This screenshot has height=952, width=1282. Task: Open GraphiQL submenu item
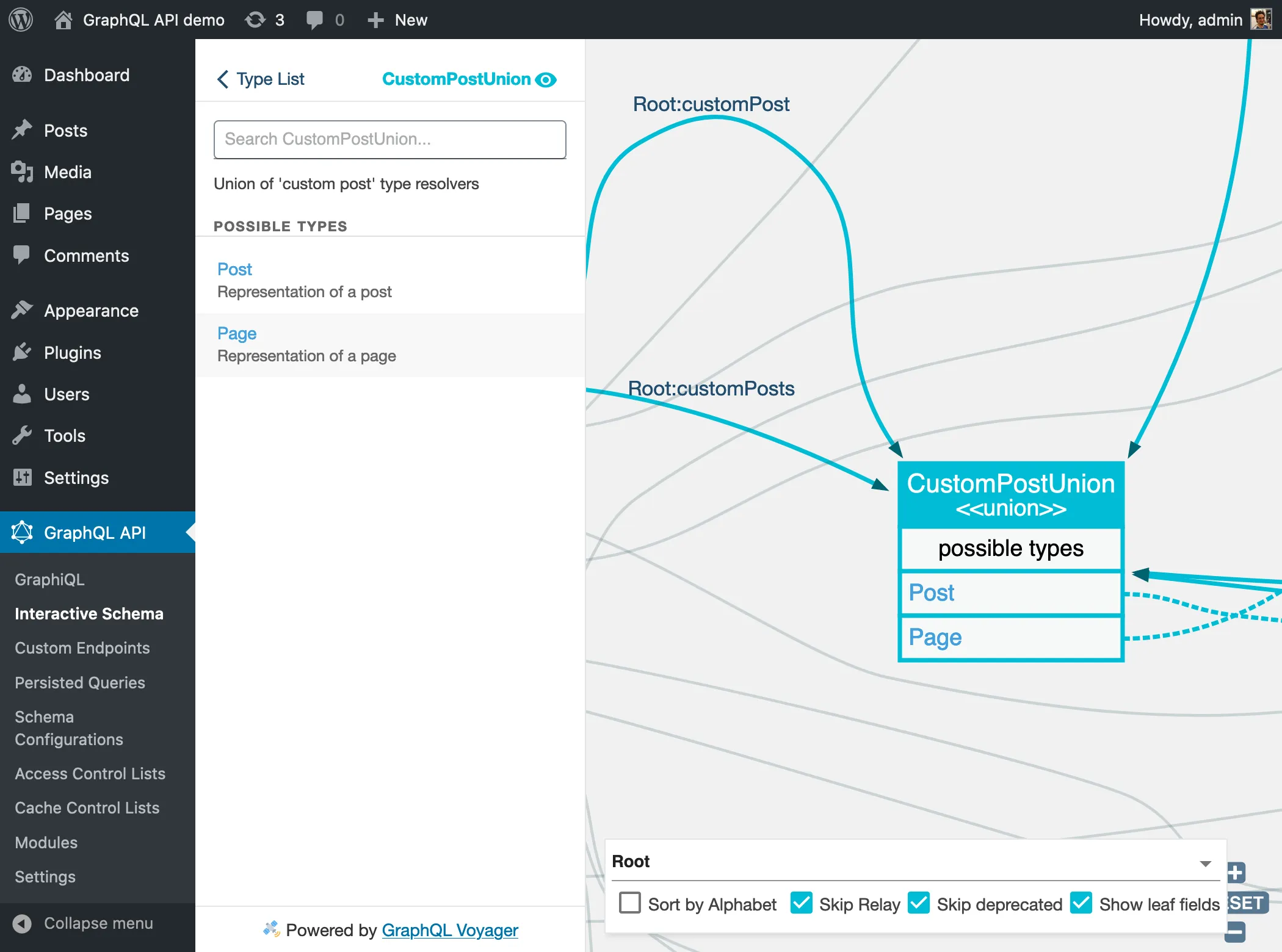point(49,579)
